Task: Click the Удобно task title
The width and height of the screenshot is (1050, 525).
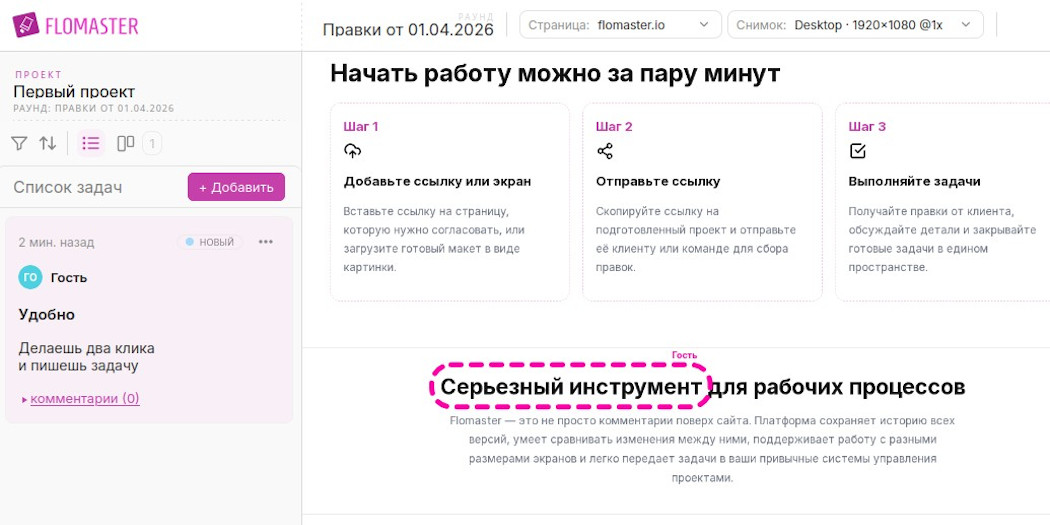Action: 47,315
